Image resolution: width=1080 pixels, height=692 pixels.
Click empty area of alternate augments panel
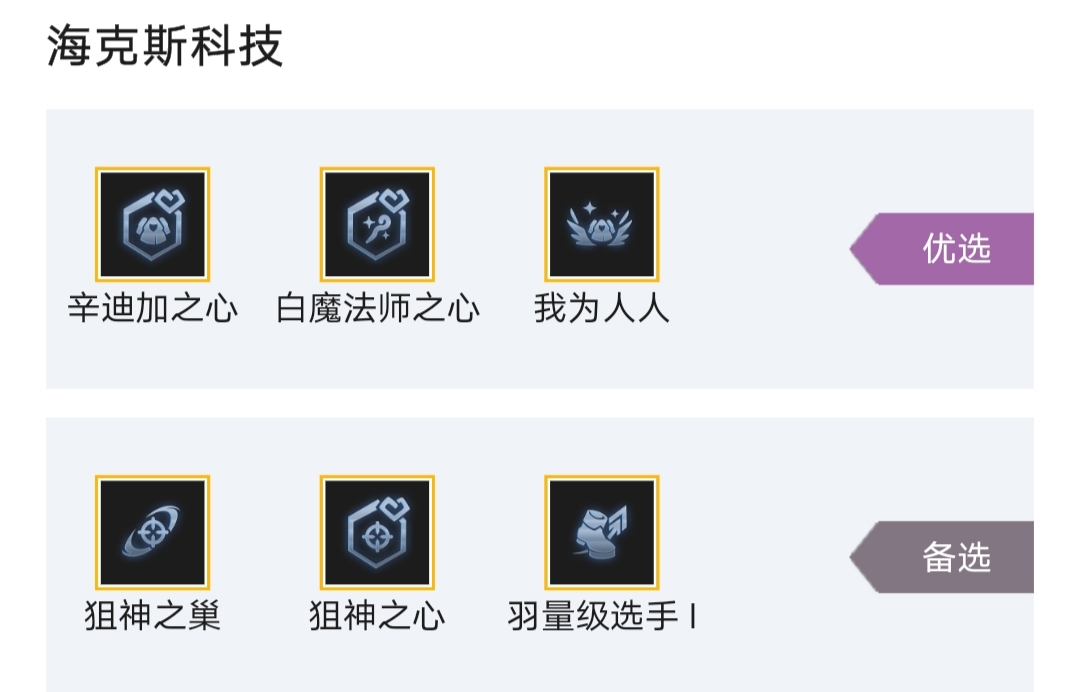coord(758,654)
